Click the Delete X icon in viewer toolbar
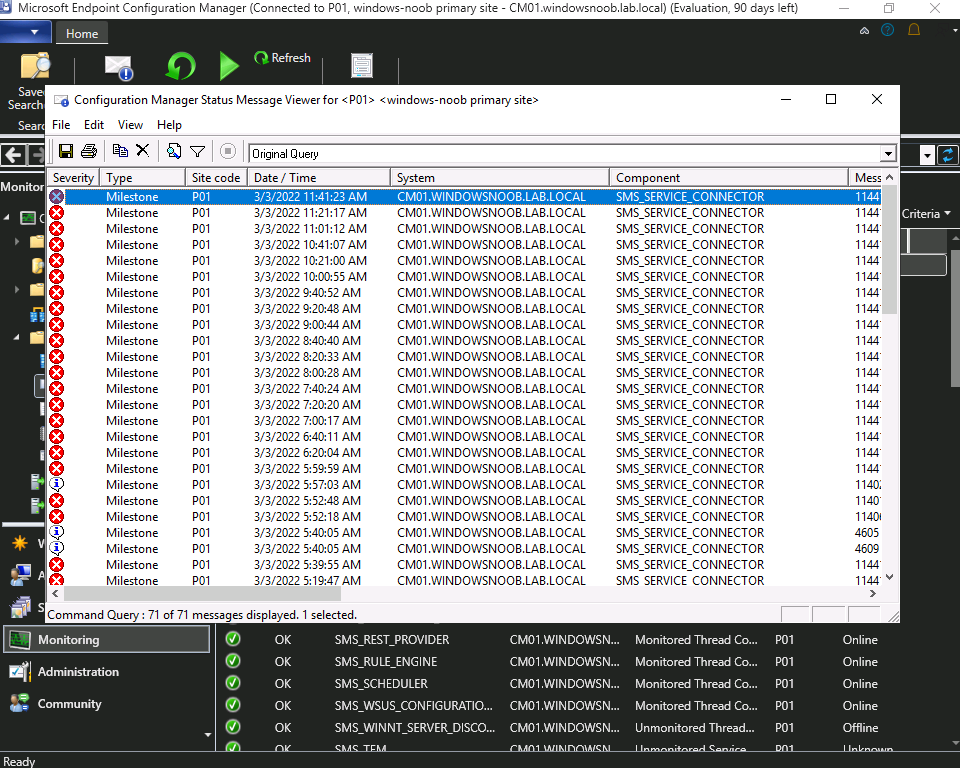This screenshot has height=768, width=960. [x=143, y=151]
